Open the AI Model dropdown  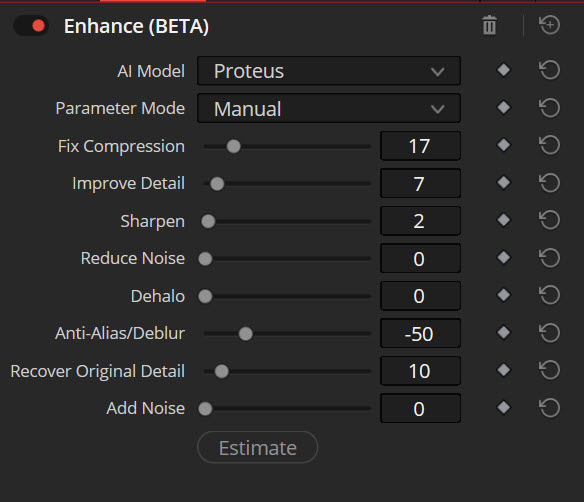329,71
